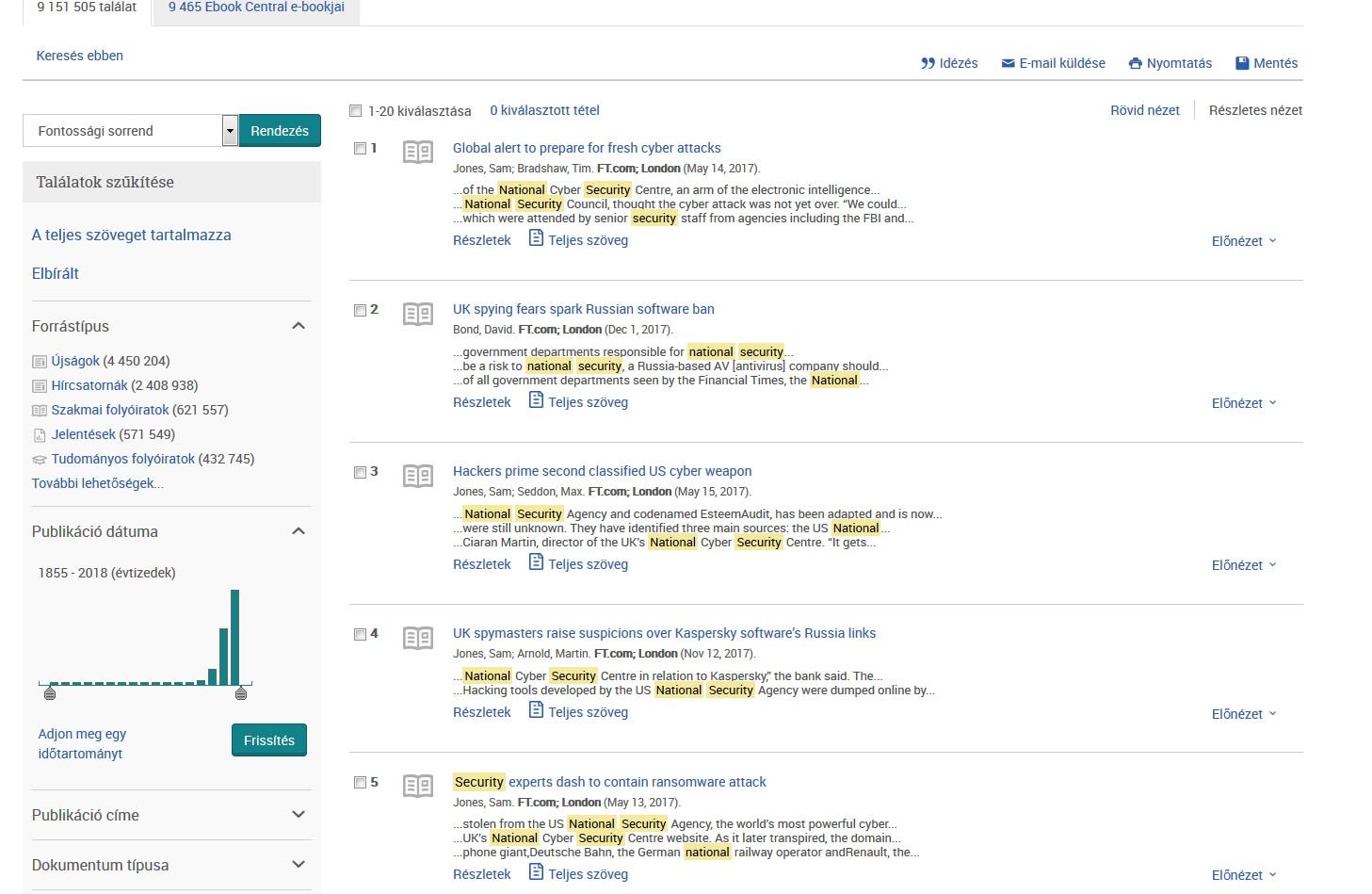This screenshot has height=894, width=1372.
Task: Switch to Rövid nézet view
Action: [1145, 110]
